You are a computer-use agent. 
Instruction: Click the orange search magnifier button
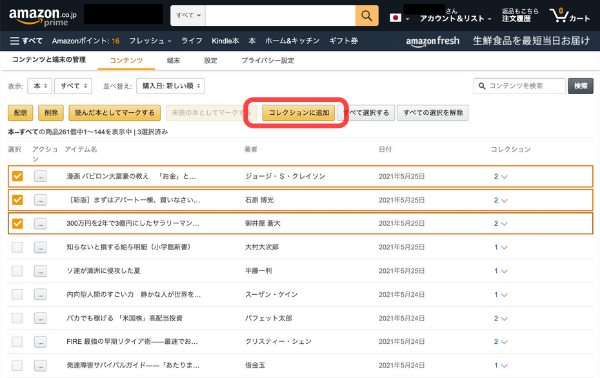tap(367, 16)
